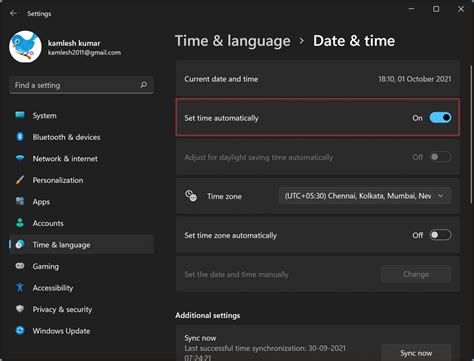Click the Time zone clock globe icon
The image size is (474, 361).
coord(191,196)
